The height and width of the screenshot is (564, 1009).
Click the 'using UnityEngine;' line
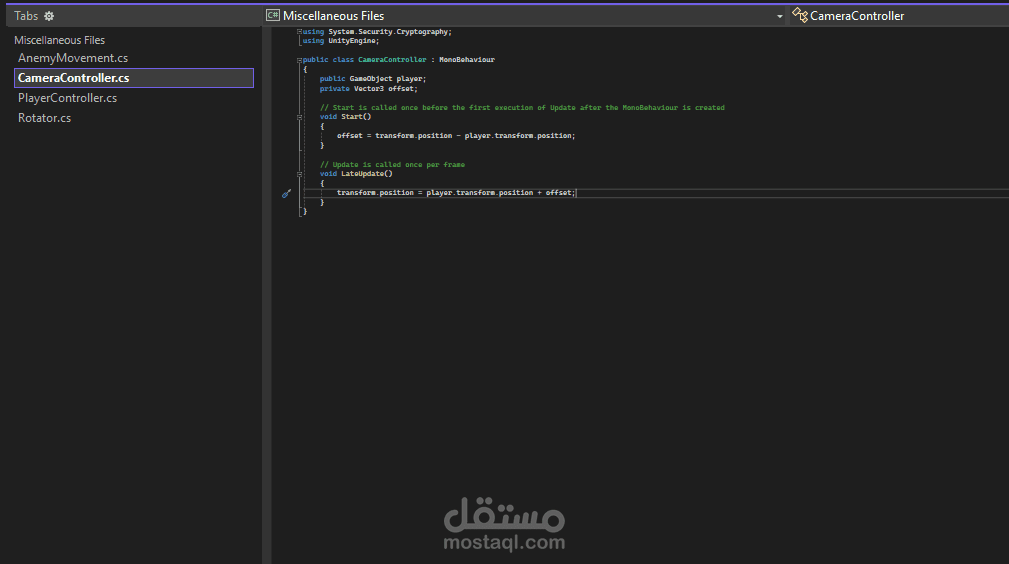(x=341, y=41)
